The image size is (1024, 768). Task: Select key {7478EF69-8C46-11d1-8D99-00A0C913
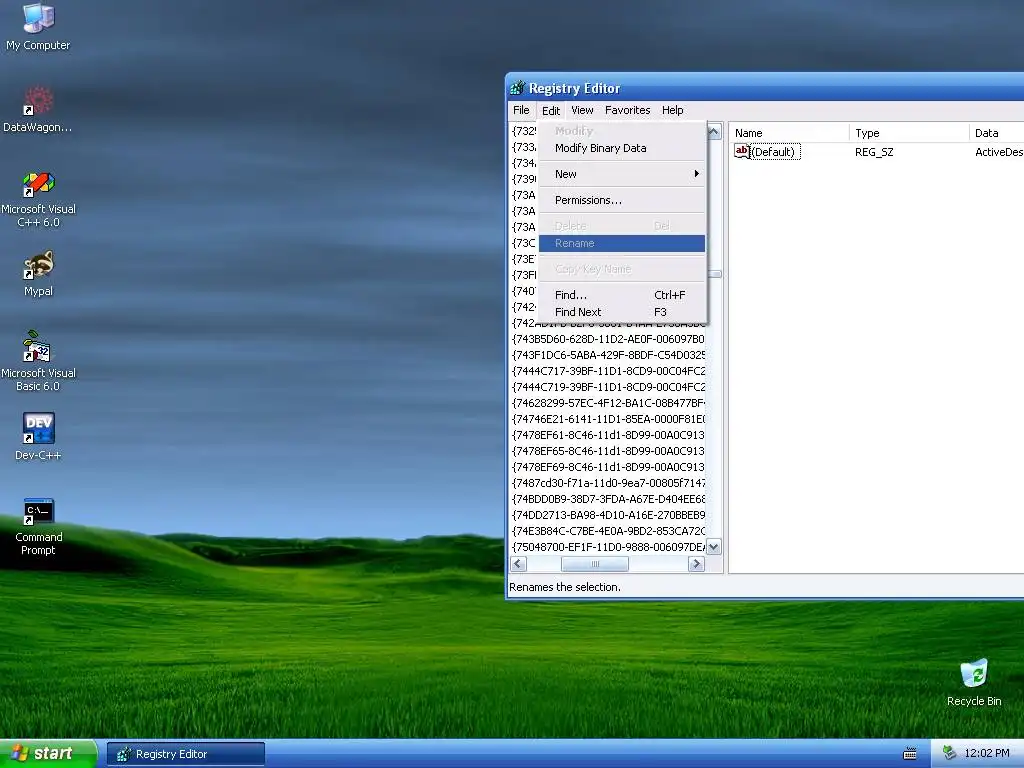coord(608,467)
